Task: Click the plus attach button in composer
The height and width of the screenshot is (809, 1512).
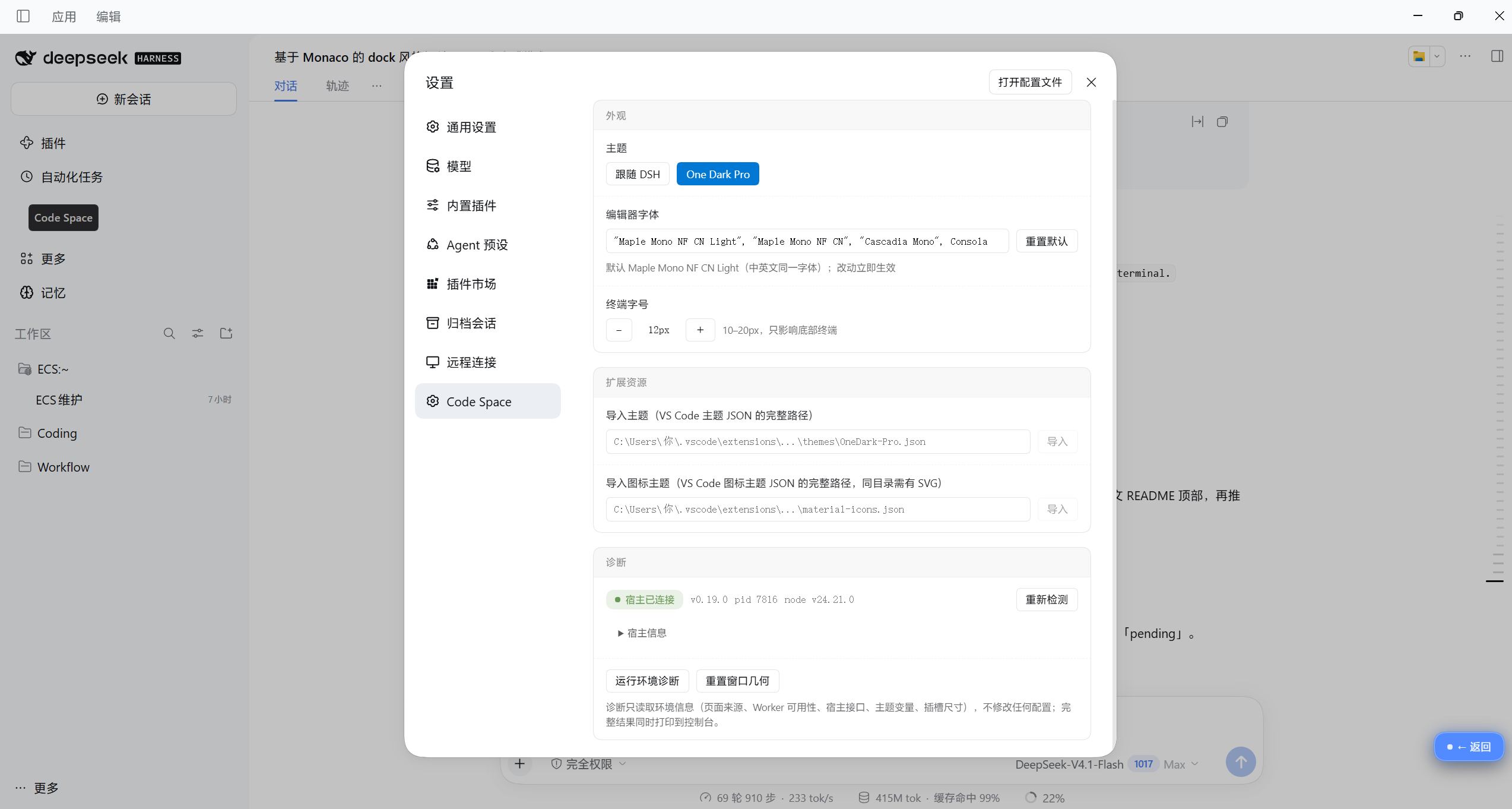Action: [520, 764]
